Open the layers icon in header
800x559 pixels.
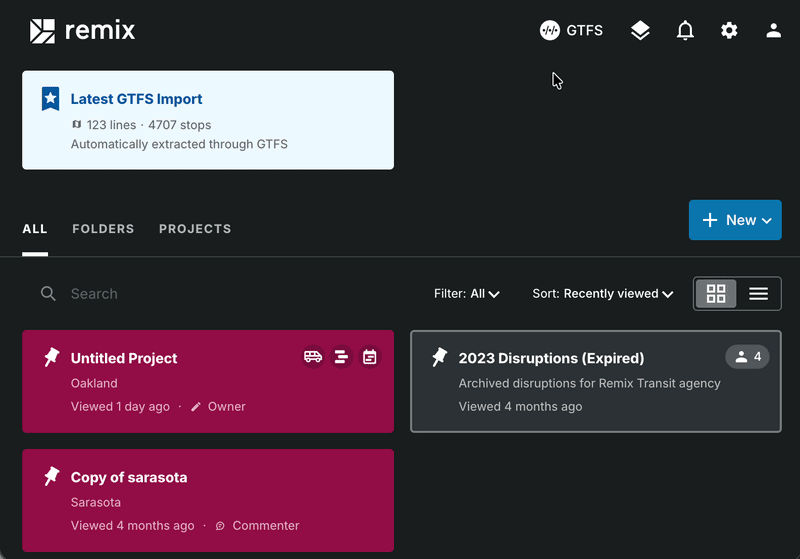pos(640,31)
